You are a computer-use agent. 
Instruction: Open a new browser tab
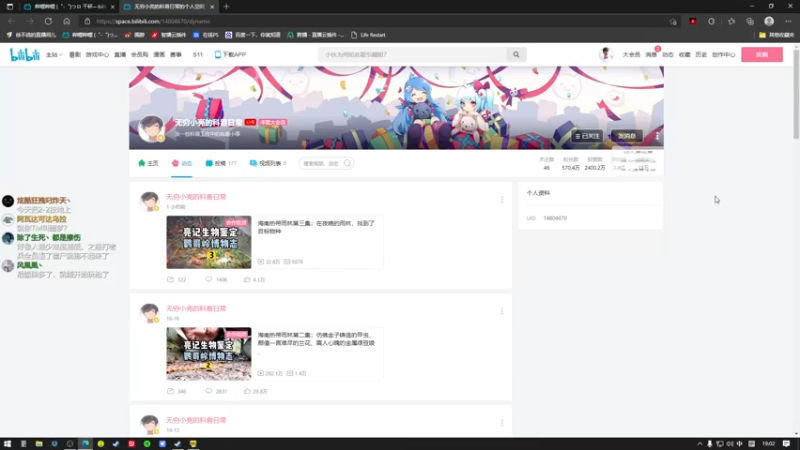[227, 7]
